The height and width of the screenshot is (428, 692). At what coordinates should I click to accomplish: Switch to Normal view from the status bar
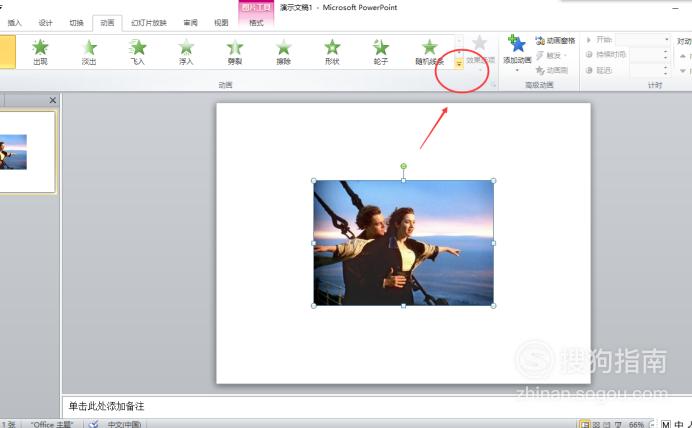pyautogui.click(x=585, y=424)
